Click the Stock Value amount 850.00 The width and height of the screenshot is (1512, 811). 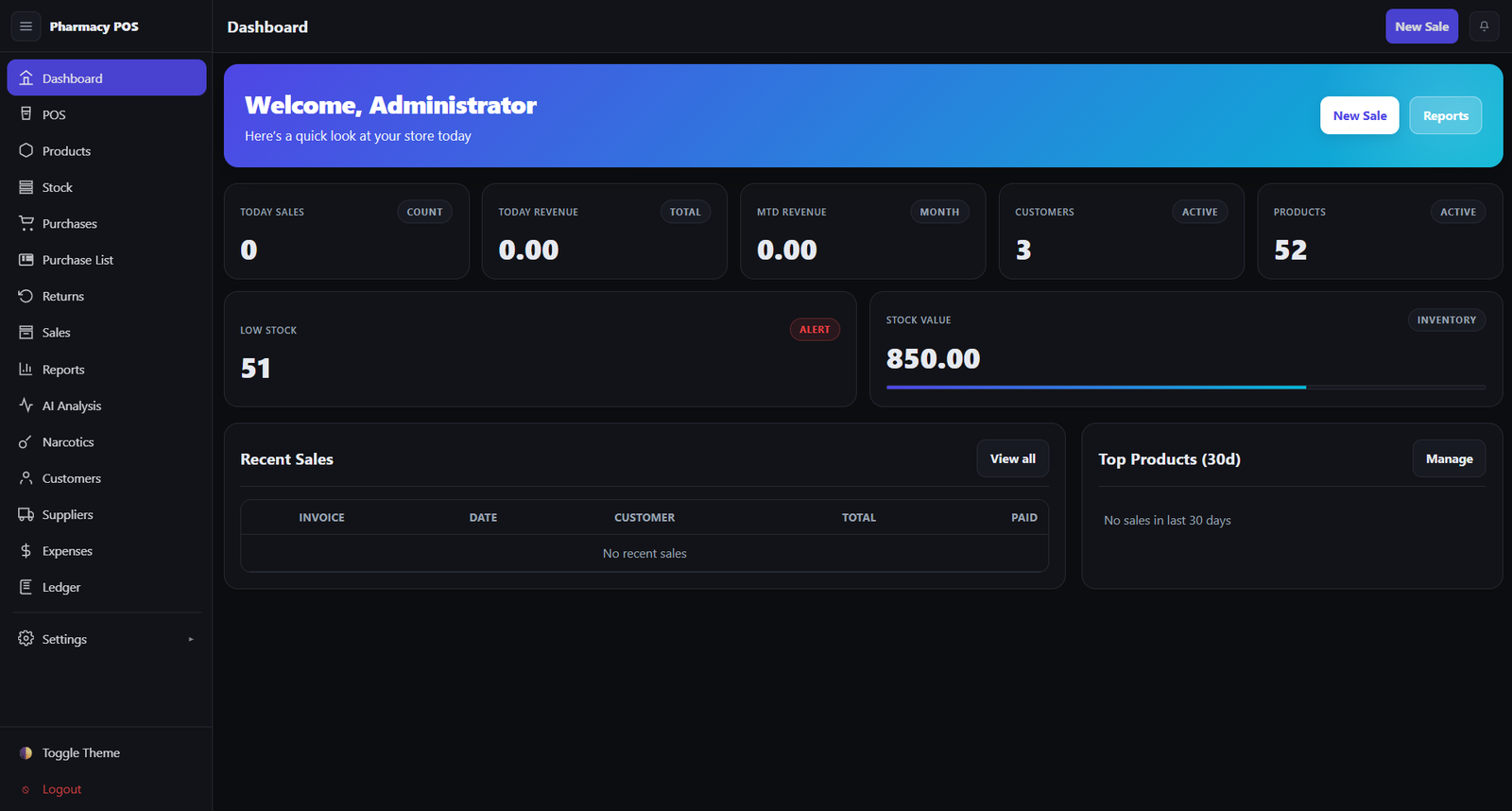click(x=934, y=358)
